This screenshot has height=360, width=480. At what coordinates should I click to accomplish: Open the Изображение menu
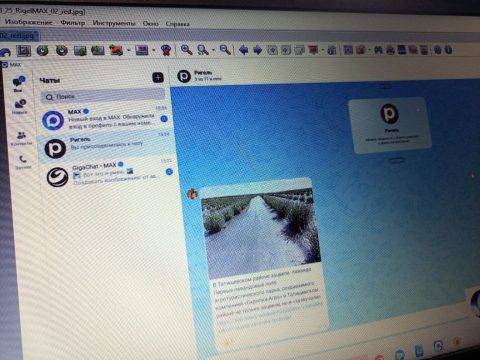[29, 22]
